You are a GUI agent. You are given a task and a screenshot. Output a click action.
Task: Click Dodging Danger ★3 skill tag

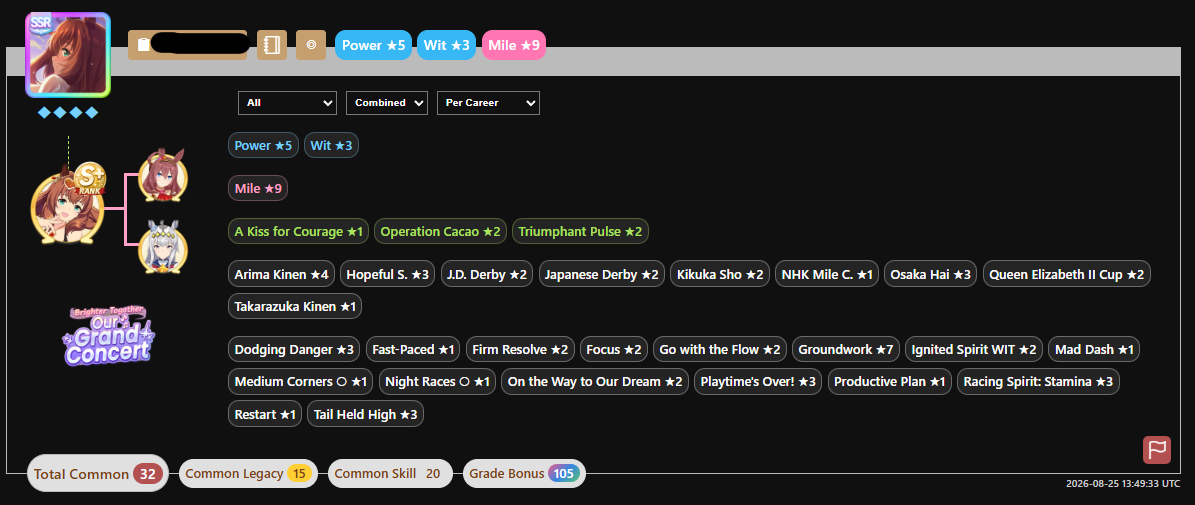coord(294,350)
